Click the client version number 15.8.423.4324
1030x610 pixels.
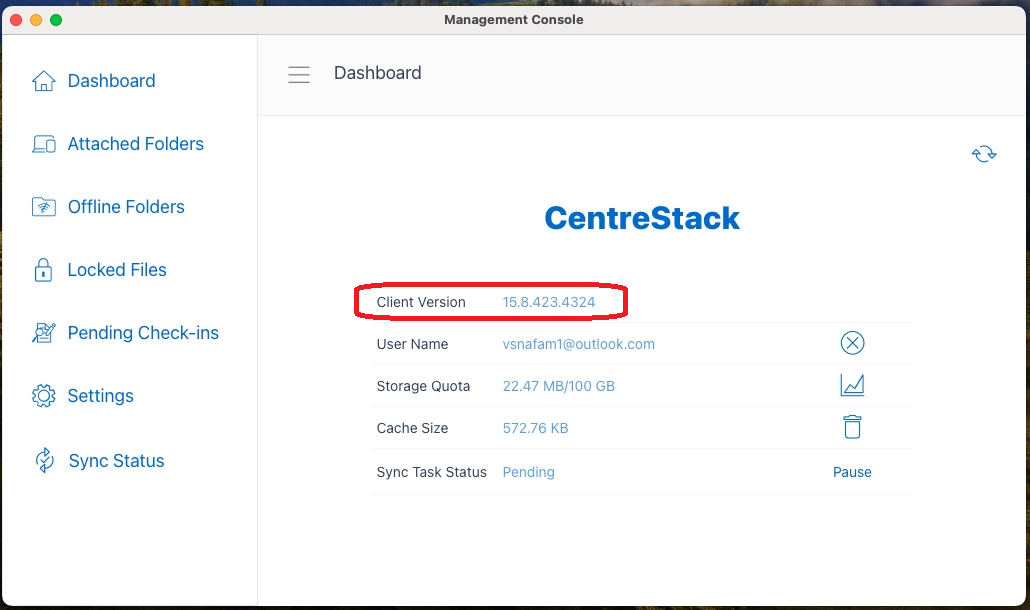[549, 302]
